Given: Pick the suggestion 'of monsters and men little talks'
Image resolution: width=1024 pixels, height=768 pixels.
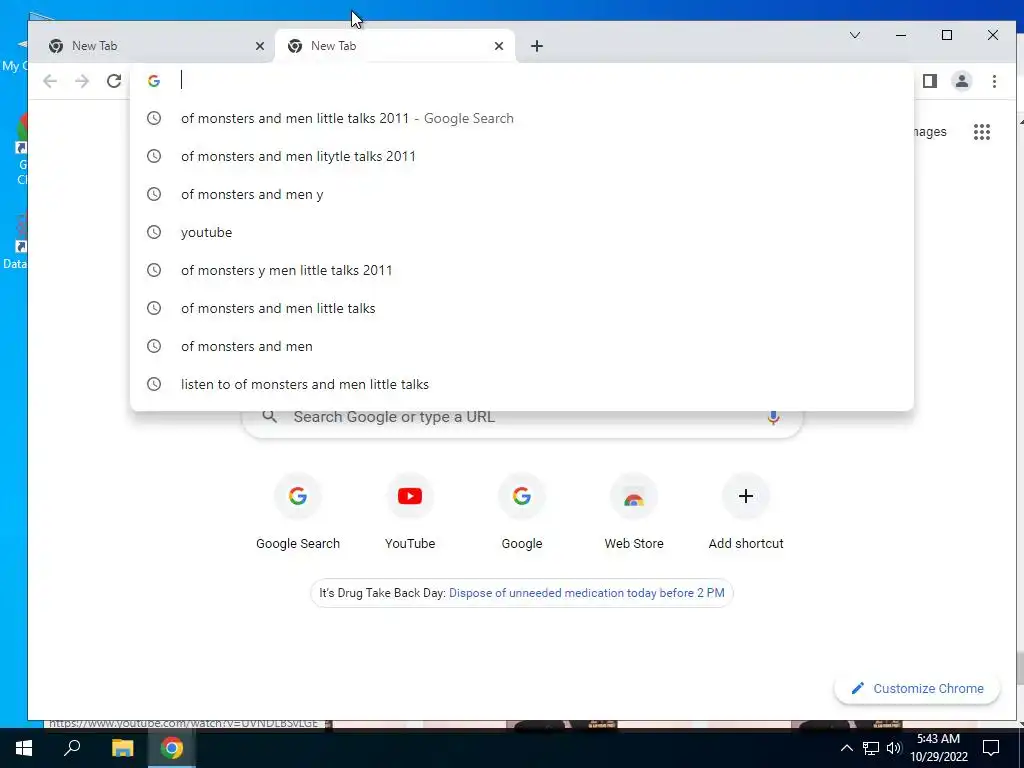Looking at the screenshot, I should 522,308.
